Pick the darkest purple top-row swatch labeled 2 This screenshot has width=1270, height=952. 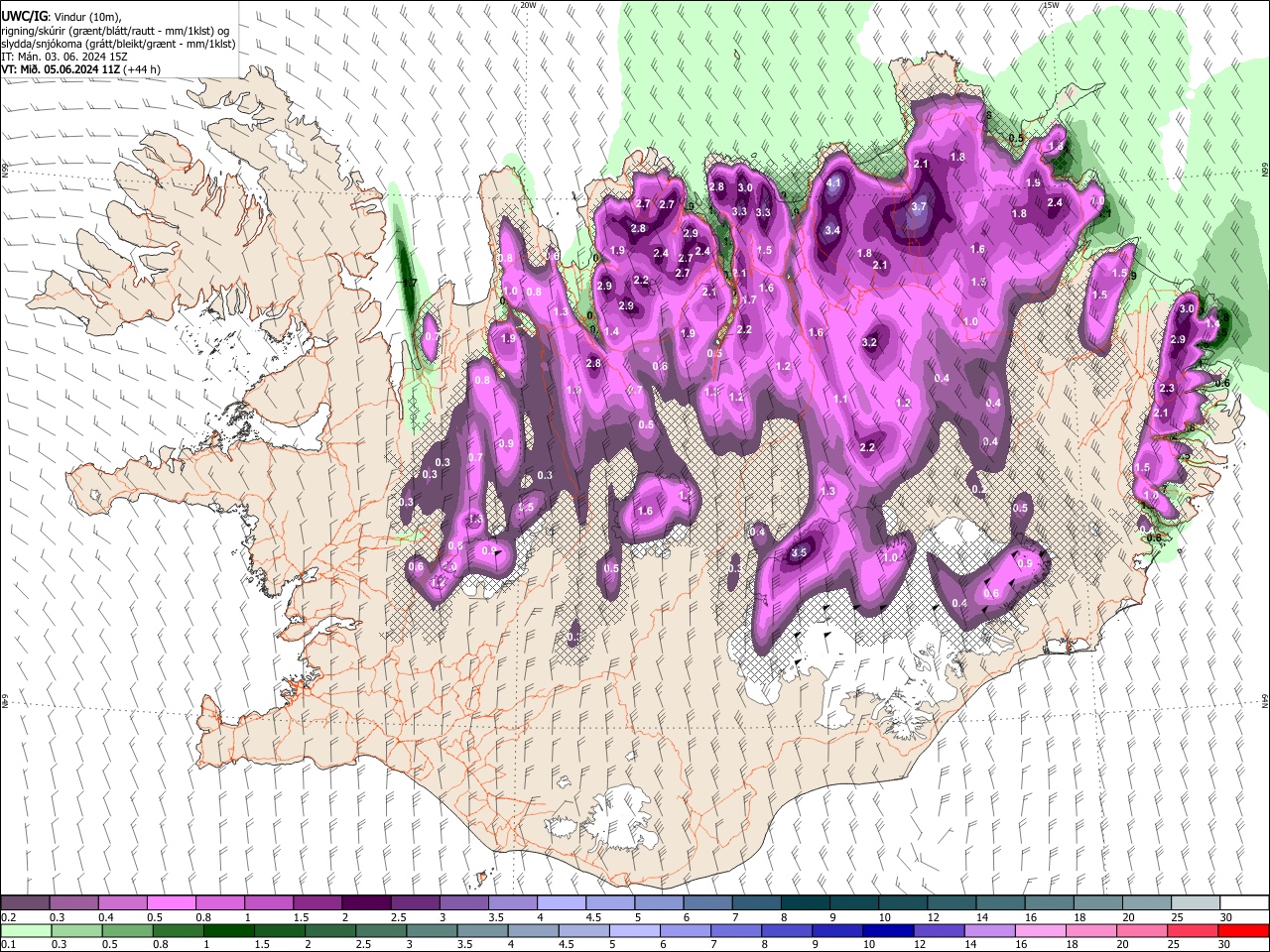click(365, 903)
